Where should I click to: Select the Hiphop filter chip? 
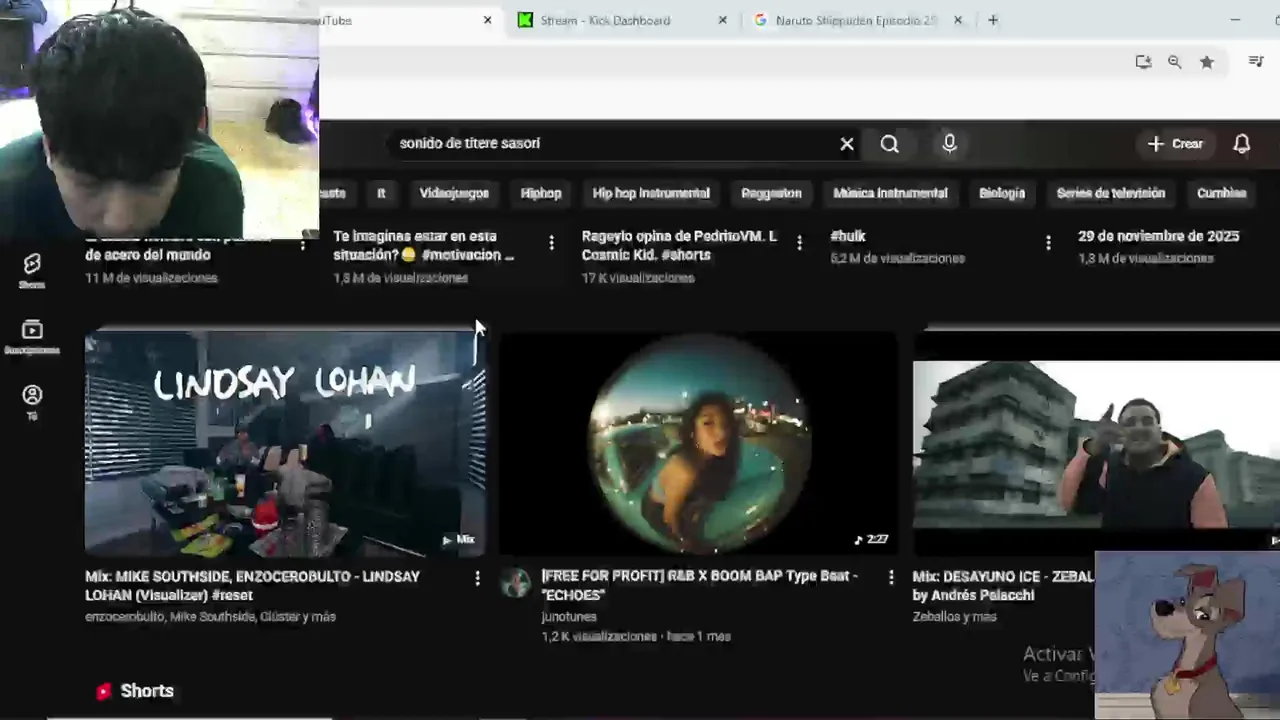pos(541,193)
